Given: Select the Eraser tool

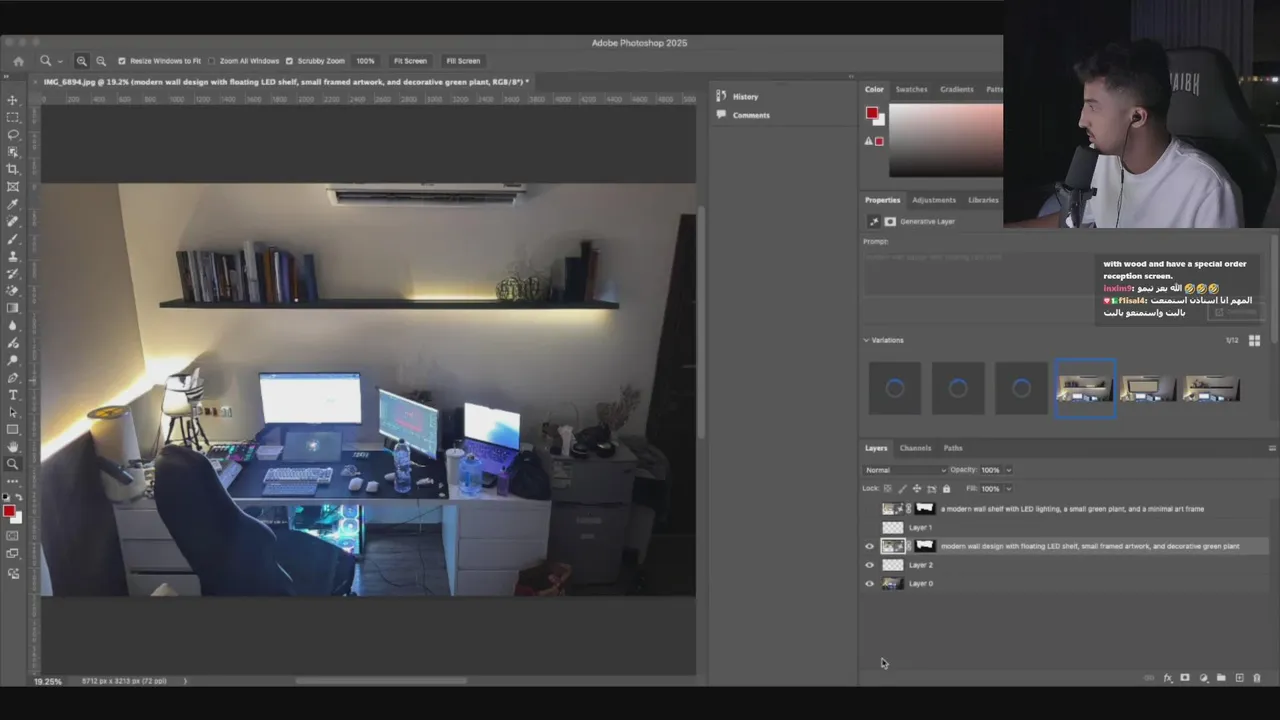Looking at the screenshot, I should pyautogui.click(x=13, y=290).
